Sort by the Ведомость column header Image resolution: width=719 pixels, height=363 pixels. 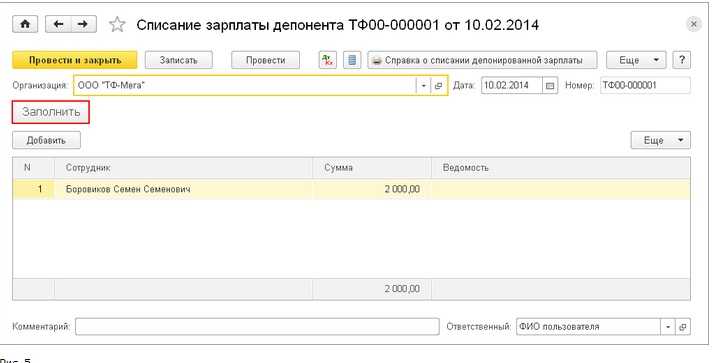point(560,168)
